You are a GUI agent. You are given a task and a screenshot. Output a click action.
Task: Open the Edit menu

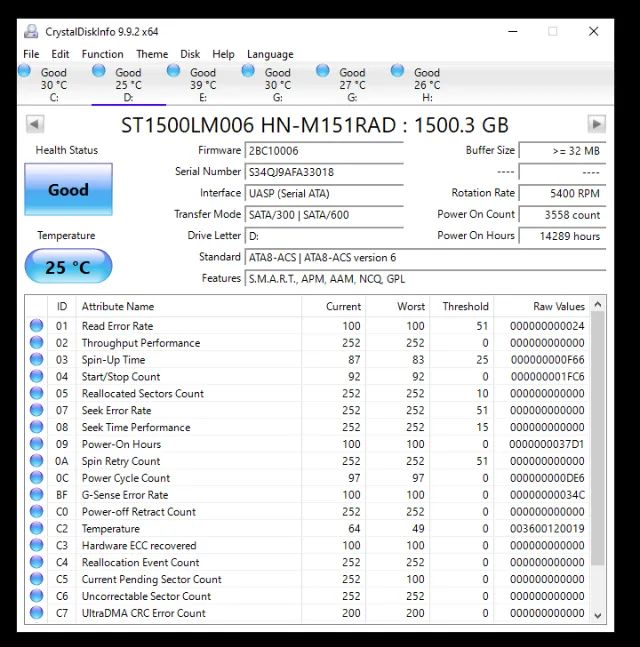[60, 54]
